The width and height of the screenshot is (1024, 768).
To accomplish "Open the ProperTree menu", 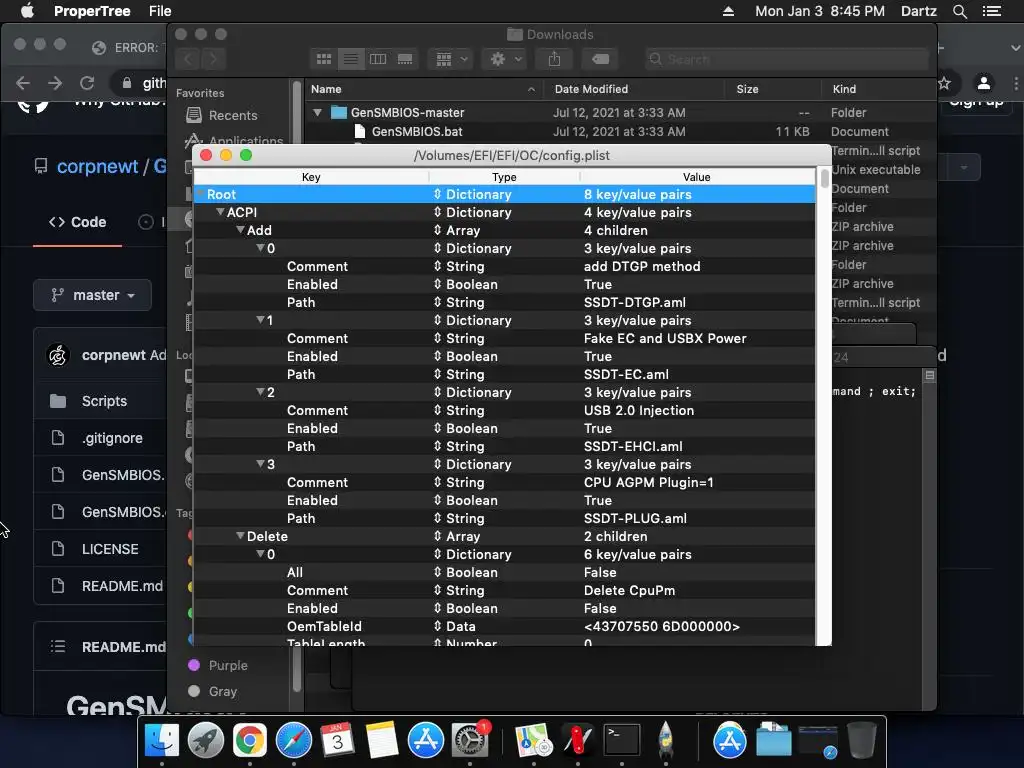I will tap(92, 11).
